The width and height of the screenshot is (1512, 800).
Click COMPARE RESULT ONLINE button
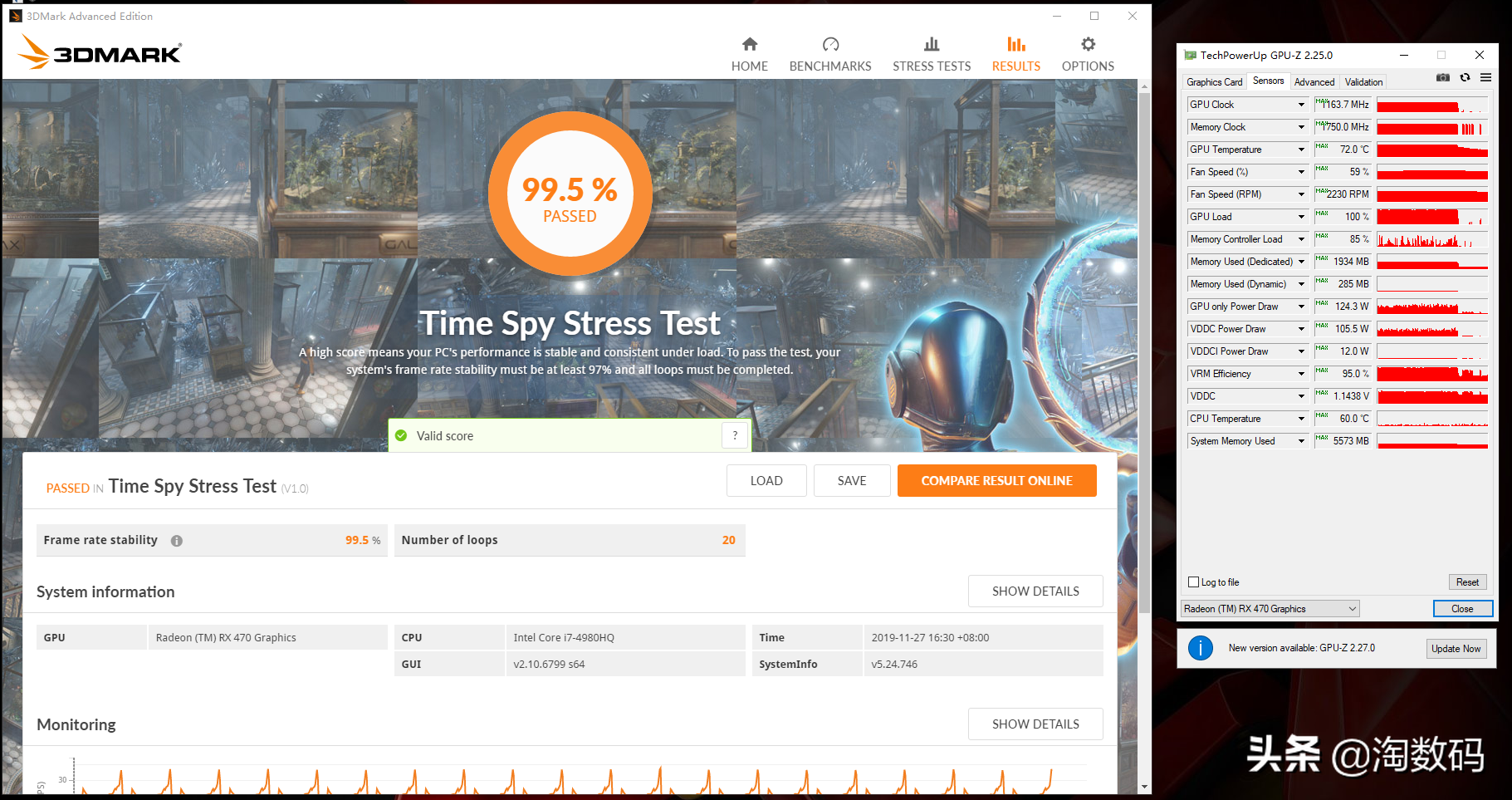[996, 481]
